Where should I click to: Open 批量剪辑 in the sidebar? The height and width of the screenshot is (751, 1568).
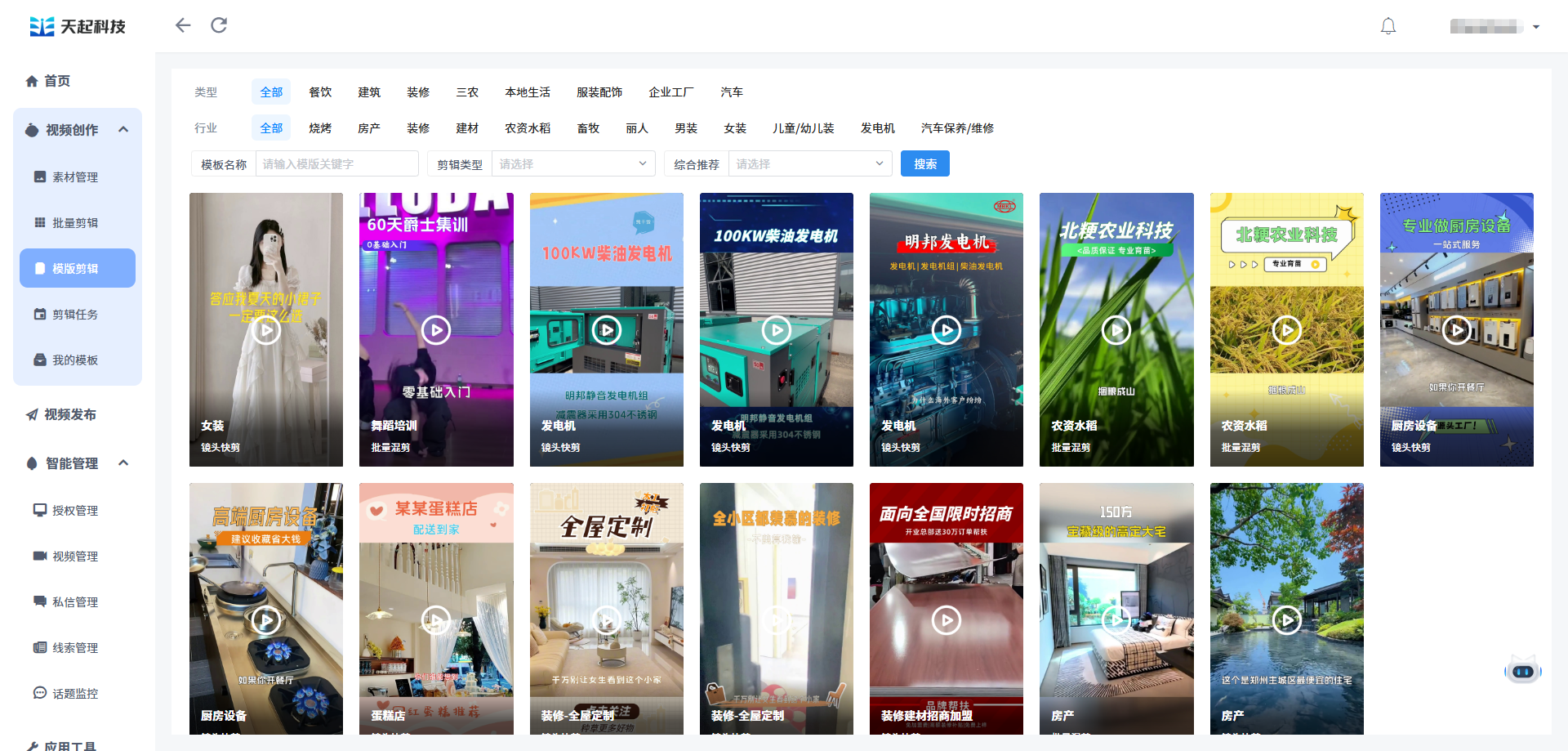point(75,223)
